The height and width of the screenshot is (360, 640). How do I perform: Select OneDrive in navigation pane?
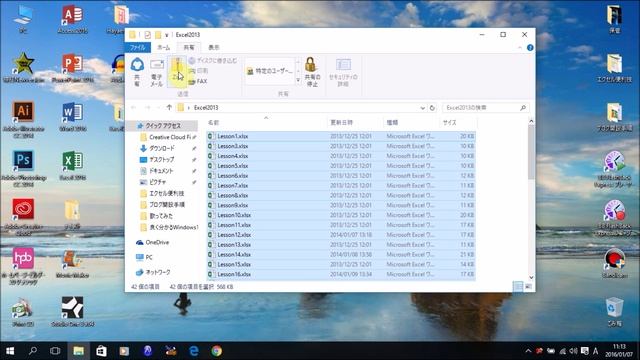pyautogui.click(x=157, y=242)
